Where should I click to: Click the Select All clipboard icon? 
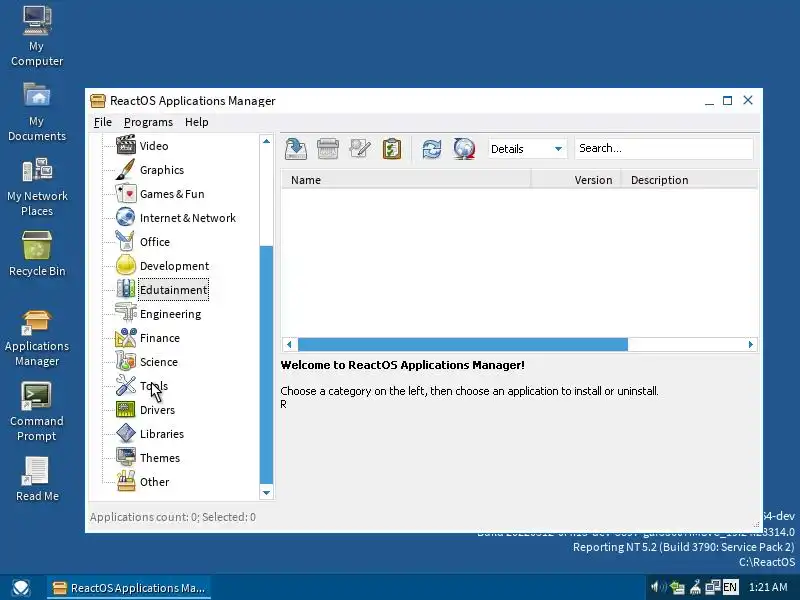click(392, 149)
